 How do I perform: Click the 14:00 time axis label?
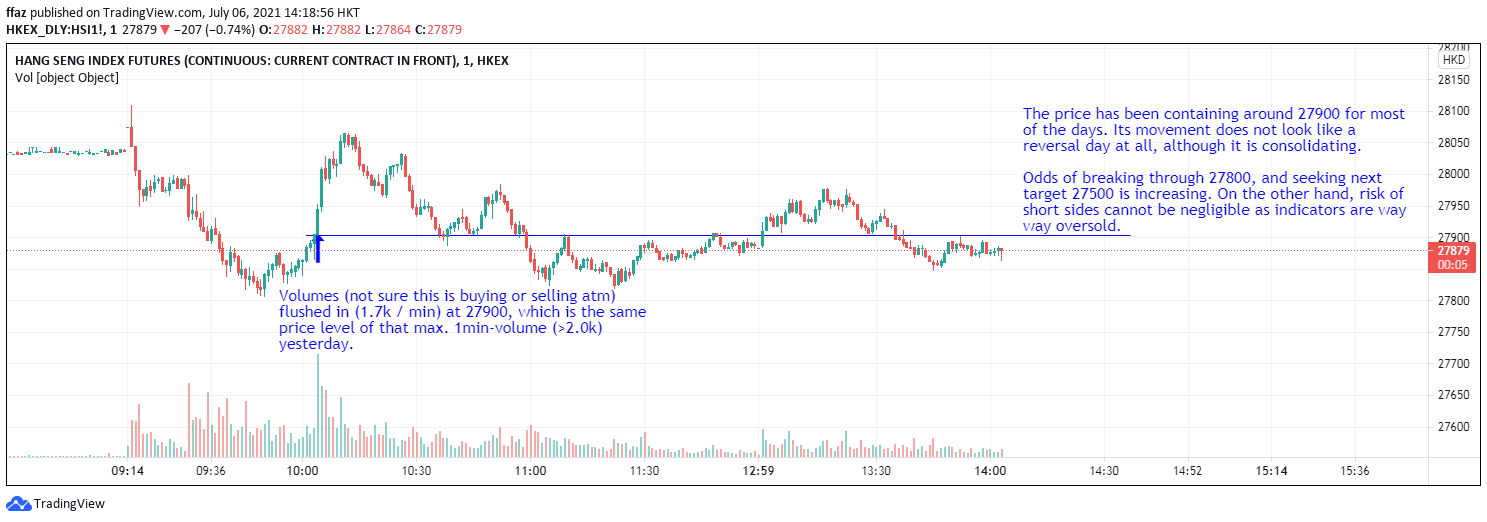tap(990, 471)
